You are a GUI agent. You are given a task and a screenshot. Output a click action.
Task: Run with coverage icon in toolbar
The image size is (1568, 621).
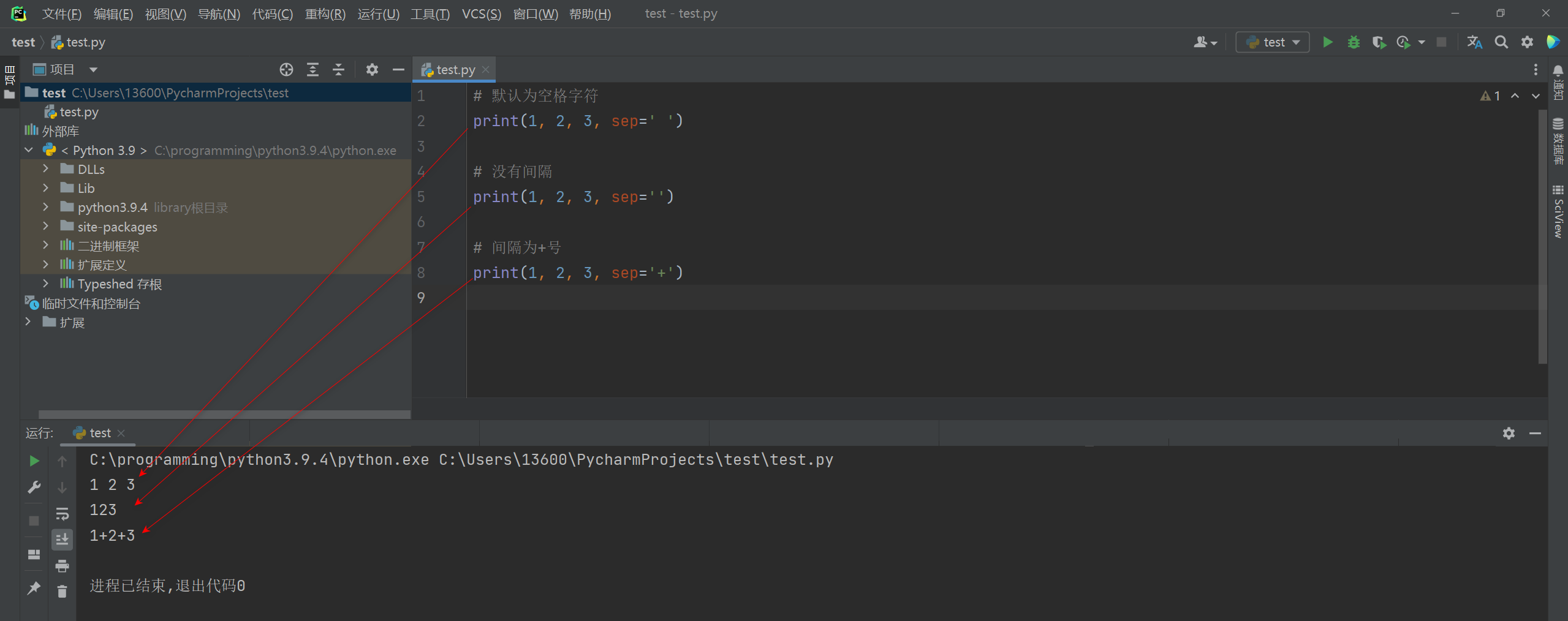[x=1379, y=42]
